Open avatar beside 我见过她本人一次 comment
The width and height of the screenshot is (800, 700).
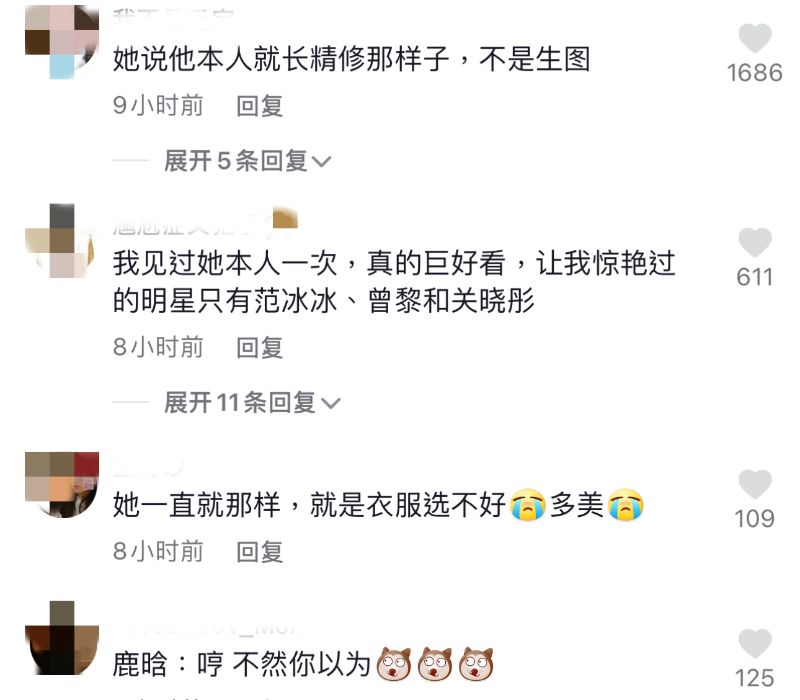(62, 240)
